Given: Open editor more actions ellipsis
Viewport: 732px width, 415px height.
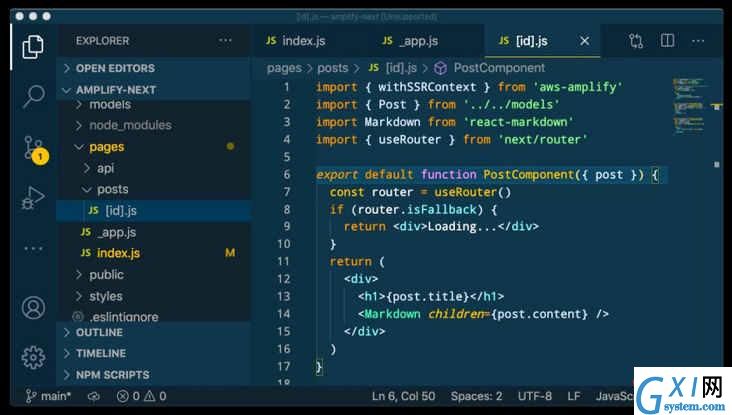Looking at the screenshot, I should point(698,41).
